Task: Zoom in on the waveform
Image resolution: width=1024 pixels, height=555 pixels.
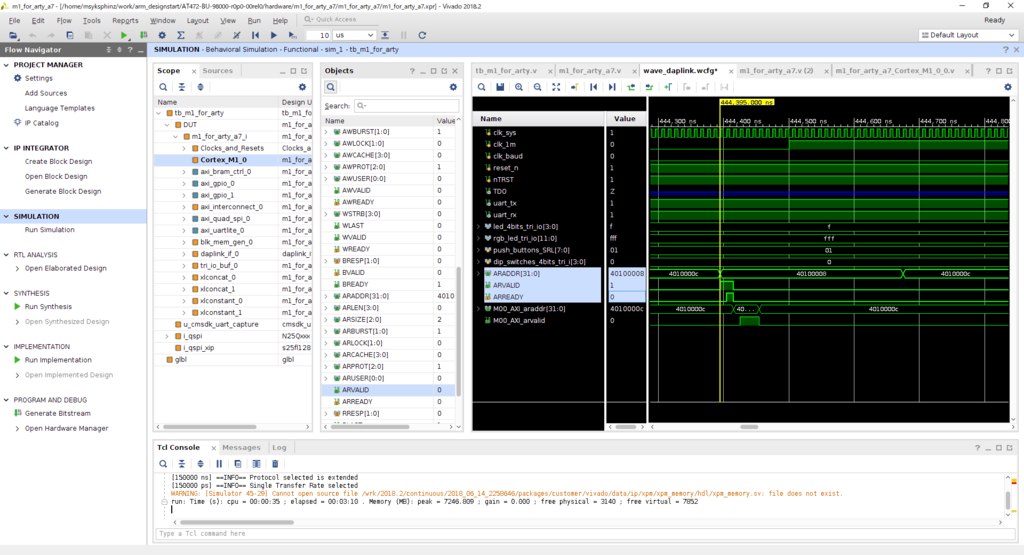Action: 519,87
